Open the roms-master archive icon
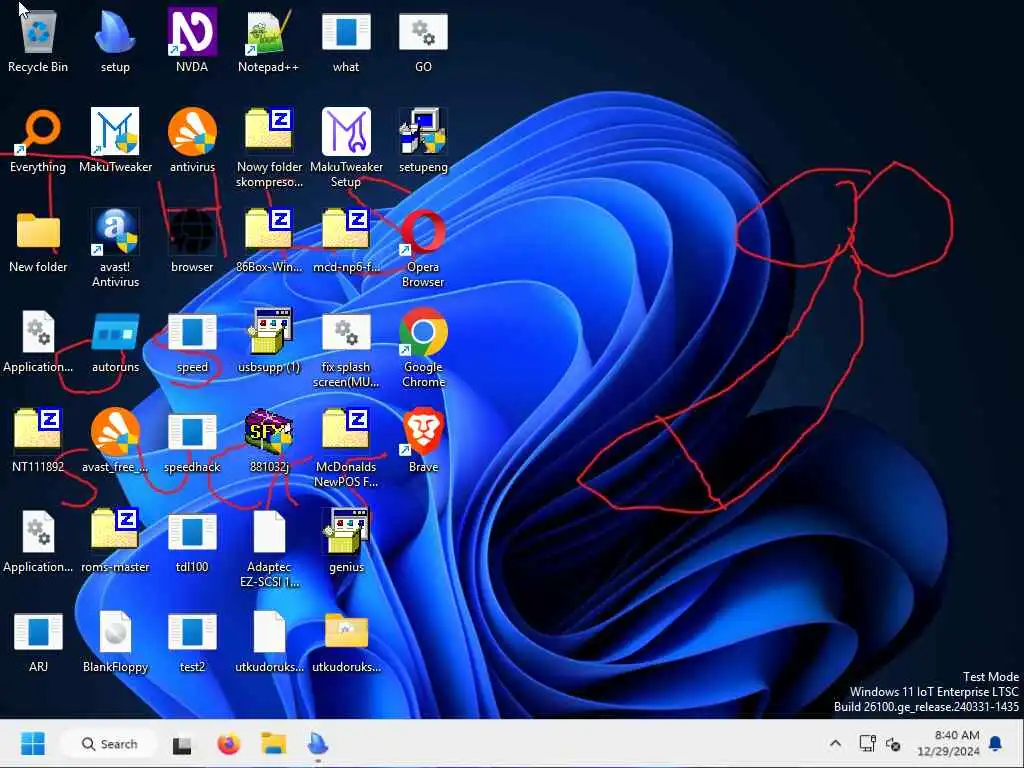This screenshot has width=1024, height=768. (115, 541)
